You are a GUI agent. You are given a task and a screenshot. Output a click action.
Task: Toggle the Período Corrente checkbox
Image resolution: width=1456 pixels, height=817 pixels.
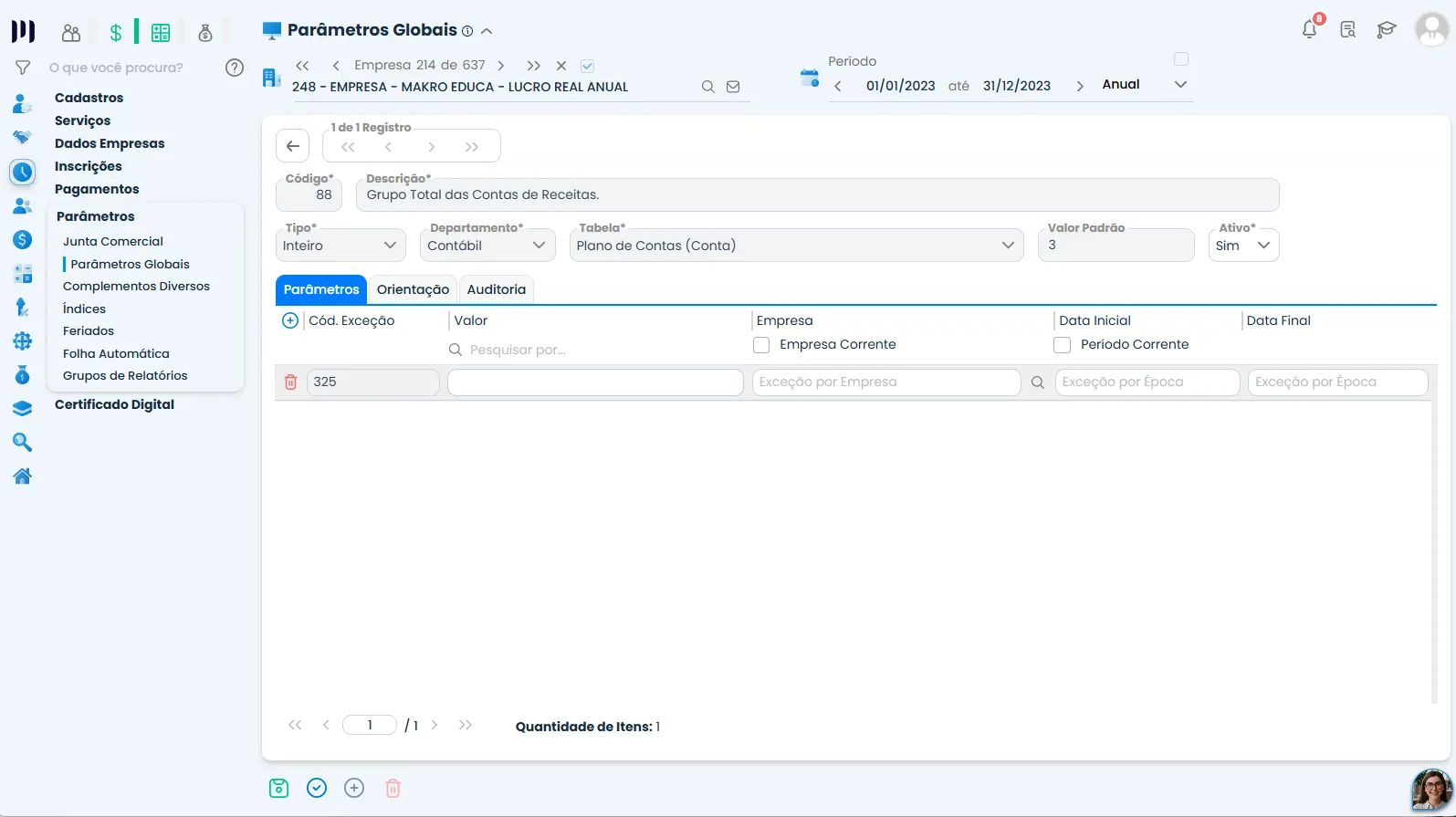[x=1062, y=345]
